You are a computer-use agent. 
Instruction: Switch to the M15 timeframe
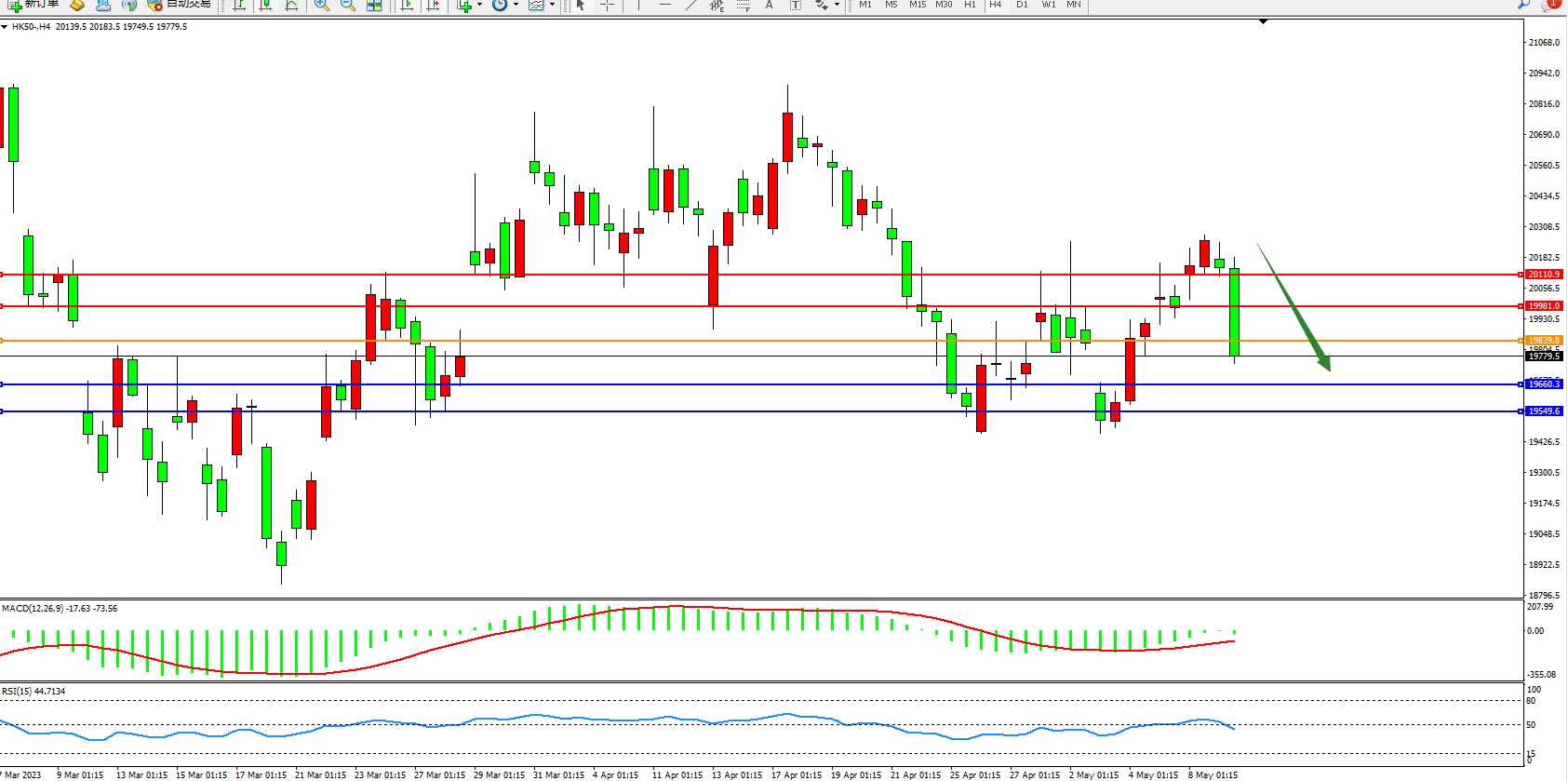pyautogui.click(x=918, y=5)
